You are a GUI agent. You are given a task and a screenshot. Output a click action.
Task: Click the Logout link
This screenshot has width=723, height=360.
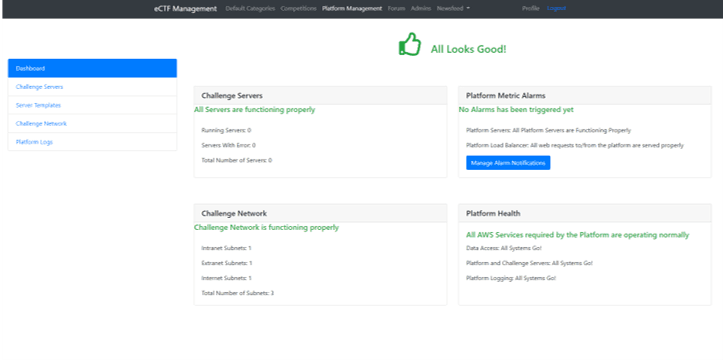(556, 8)
